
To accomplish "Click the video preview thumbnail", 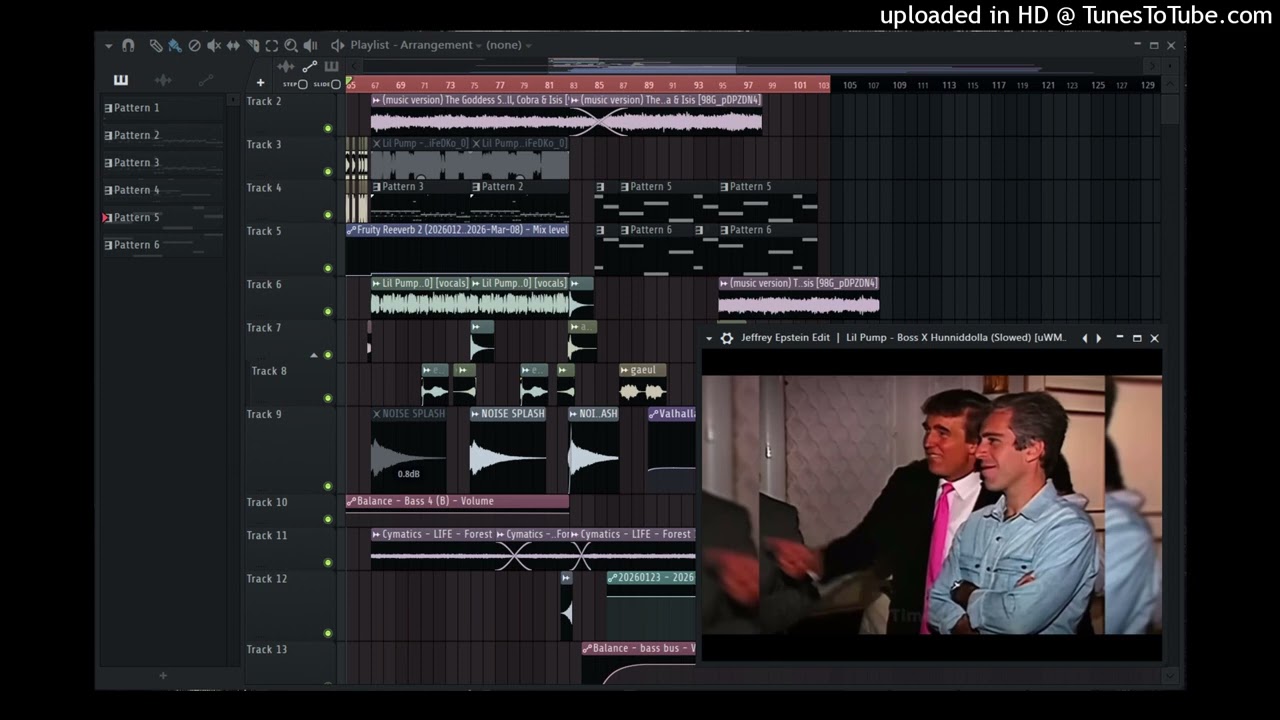I will point(932,505).
